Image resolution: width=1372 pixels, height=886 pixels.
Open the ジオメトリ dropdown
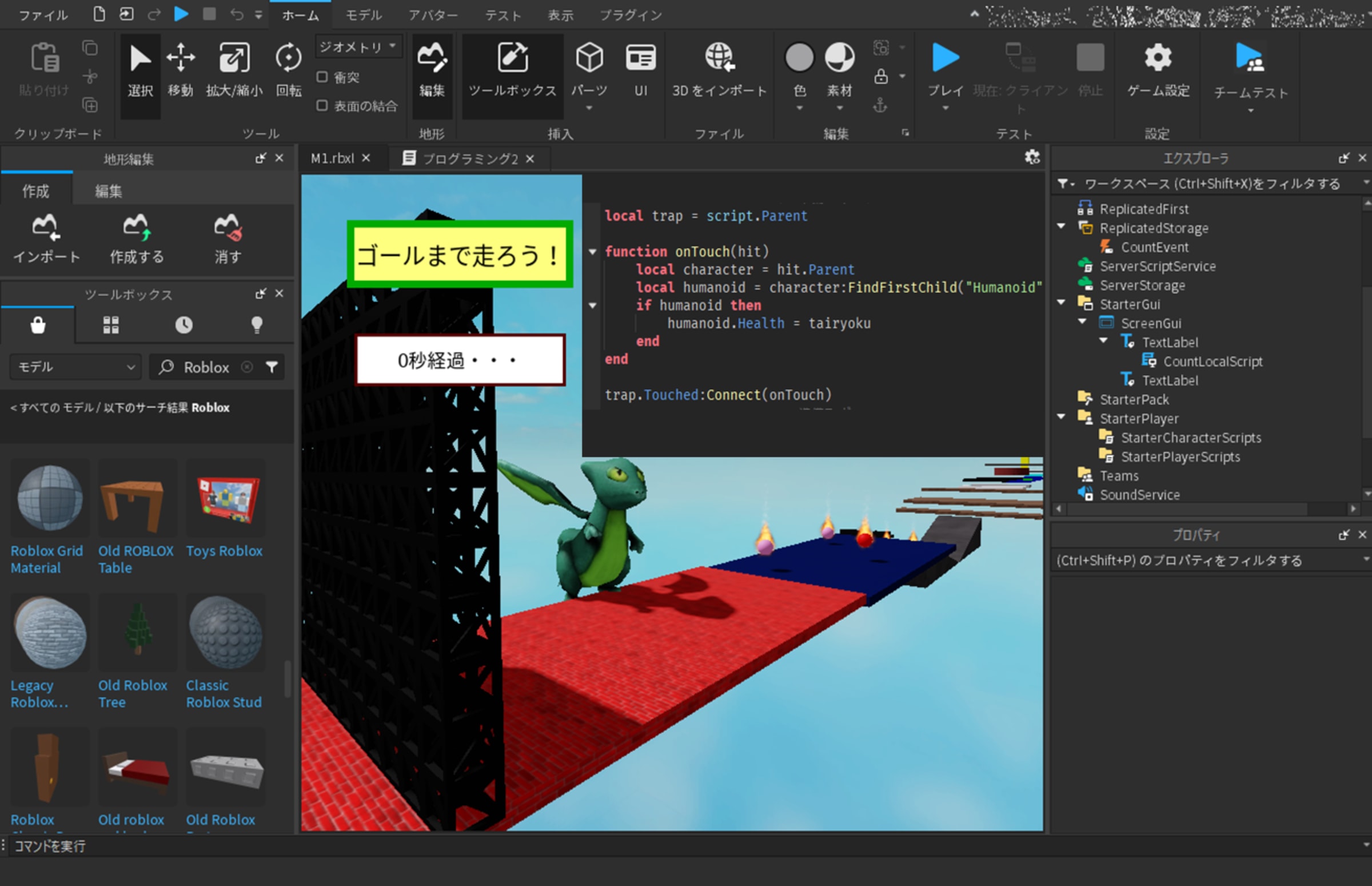pyautogui.click(x=358, y=46)
